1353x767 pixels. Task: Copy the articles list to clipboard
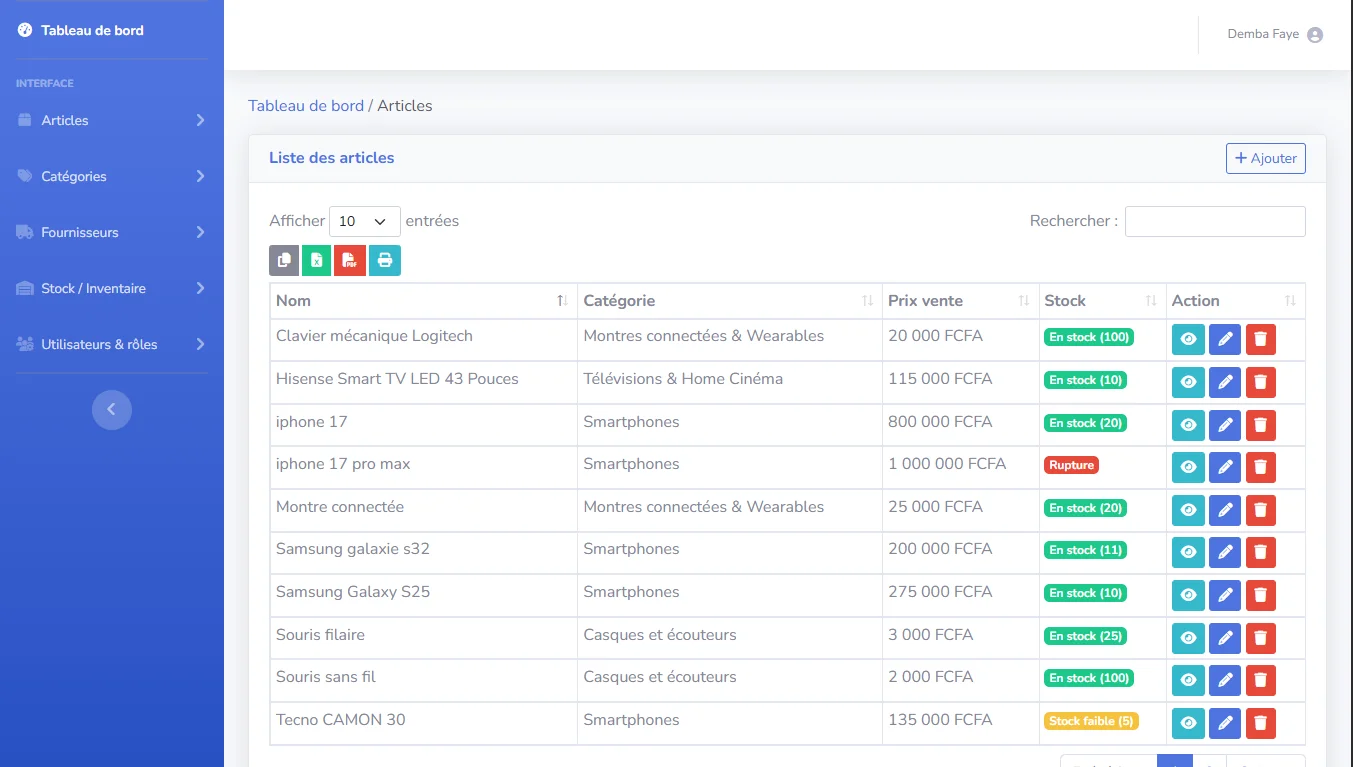(x=283, y=259)
